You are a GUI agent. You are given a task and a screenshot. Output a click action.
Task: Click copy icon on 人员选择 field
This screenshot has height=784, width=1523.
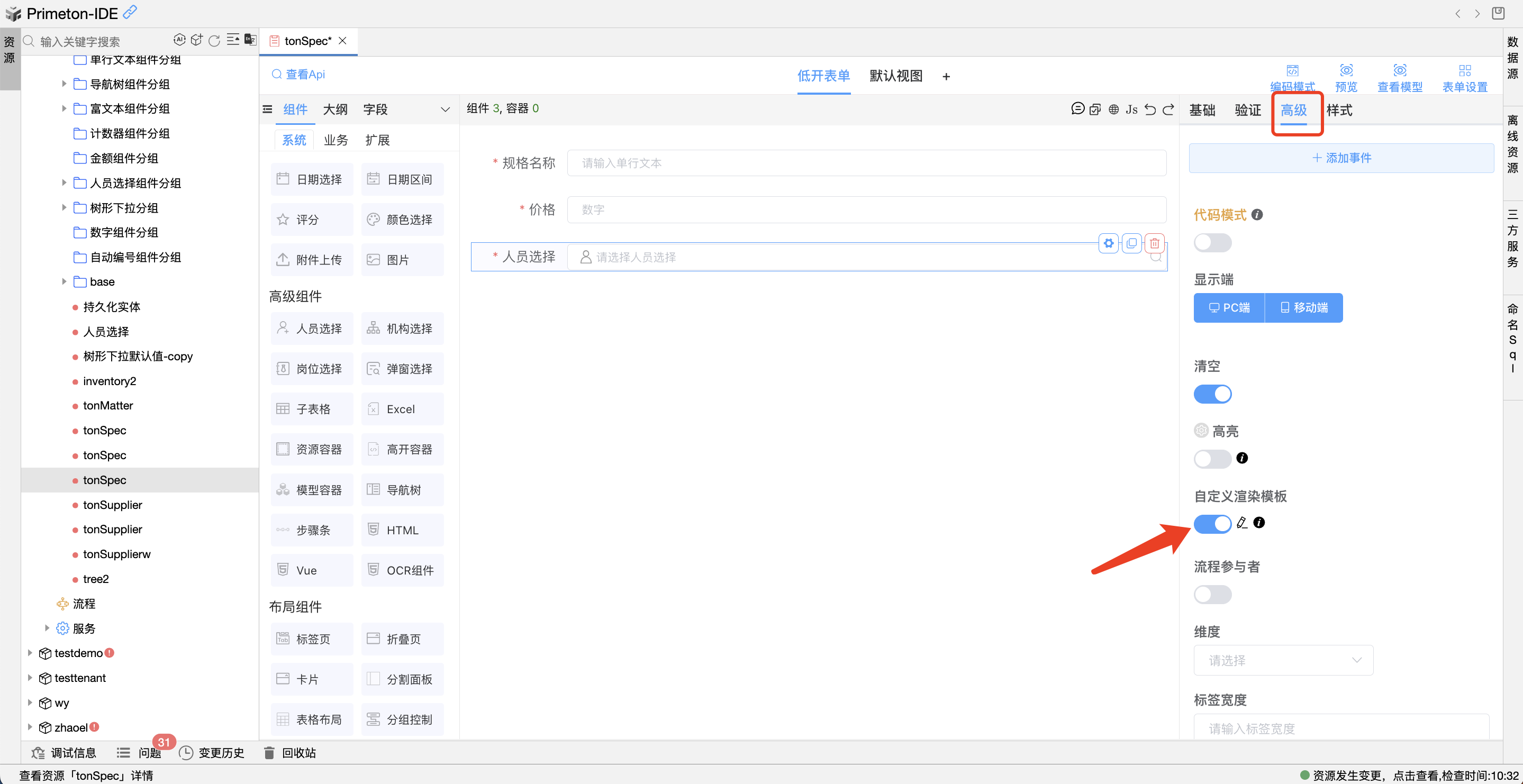tap(1131, 243)
